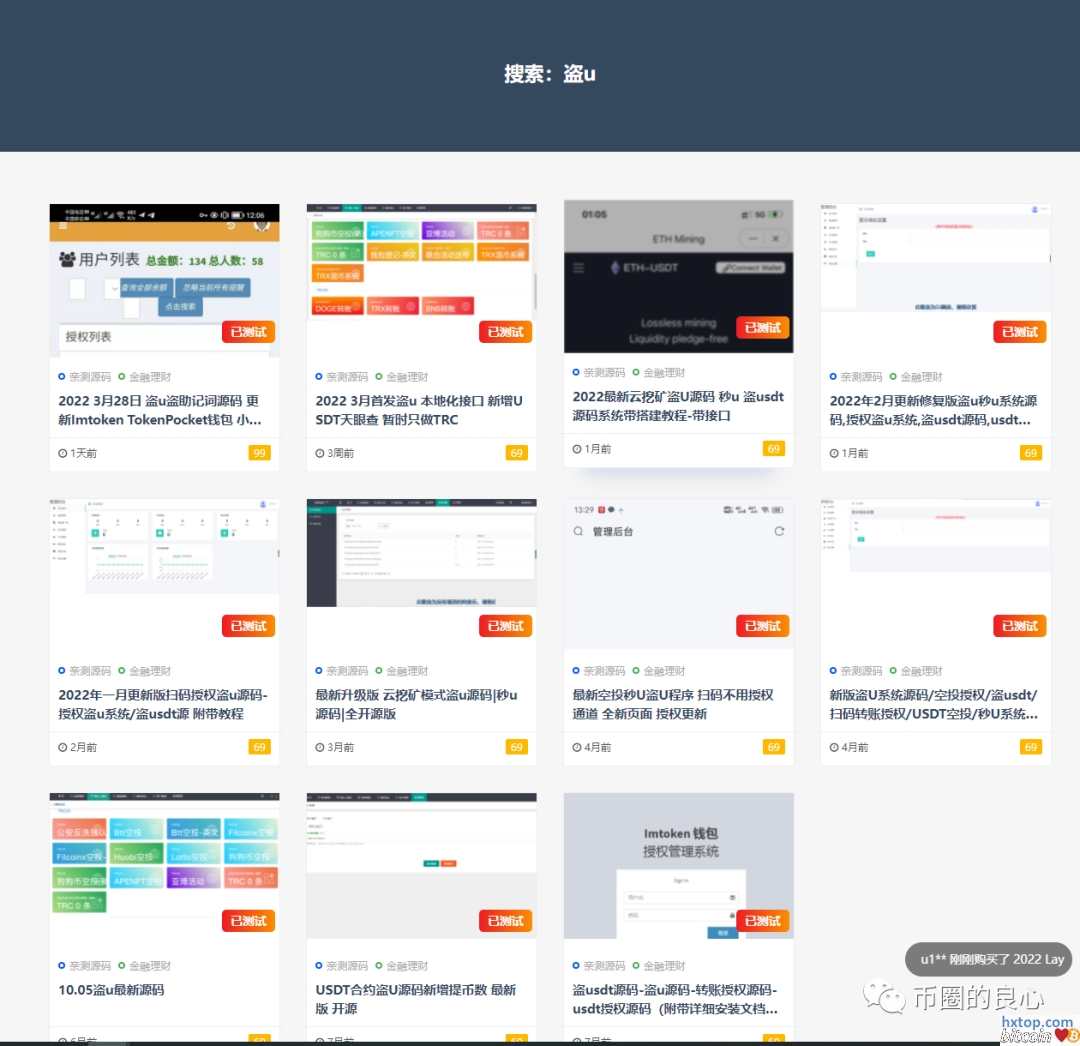Viewport: 1080px width, 1046px height.
Task: Click the 已测试 badge on the Imtoken 钱包 thumbnail
Action: point(763,921)
